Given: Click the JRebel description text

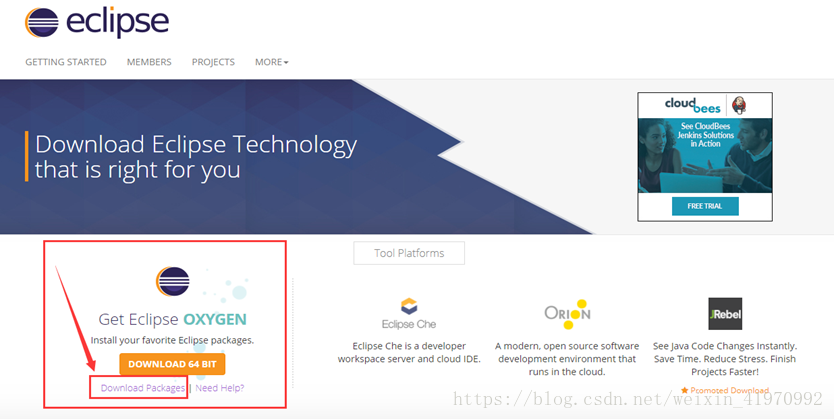Looking at the screenshot, I should [x=725, y=359].
